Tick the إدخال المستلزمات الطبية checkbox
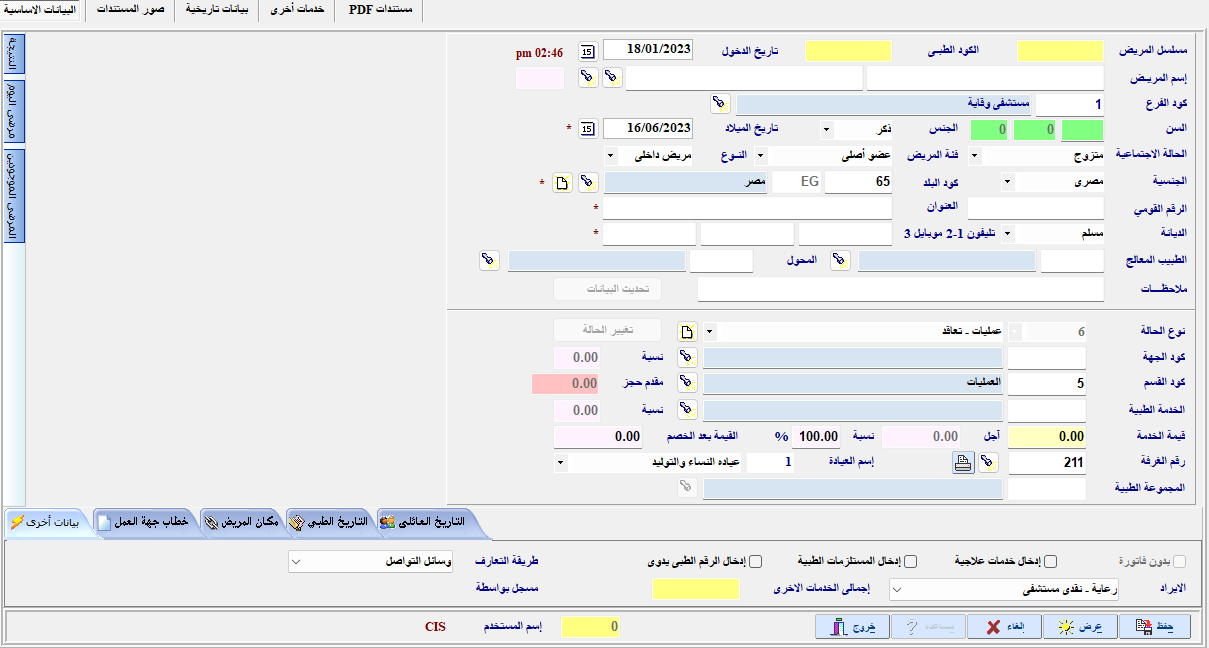The image size is (1209, 648). point(910,561)
